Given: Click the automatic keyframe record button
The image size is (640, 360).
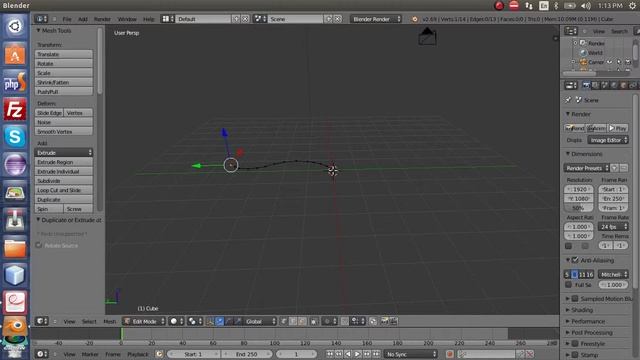Looking at the screenshot, I should pos(450,354).
